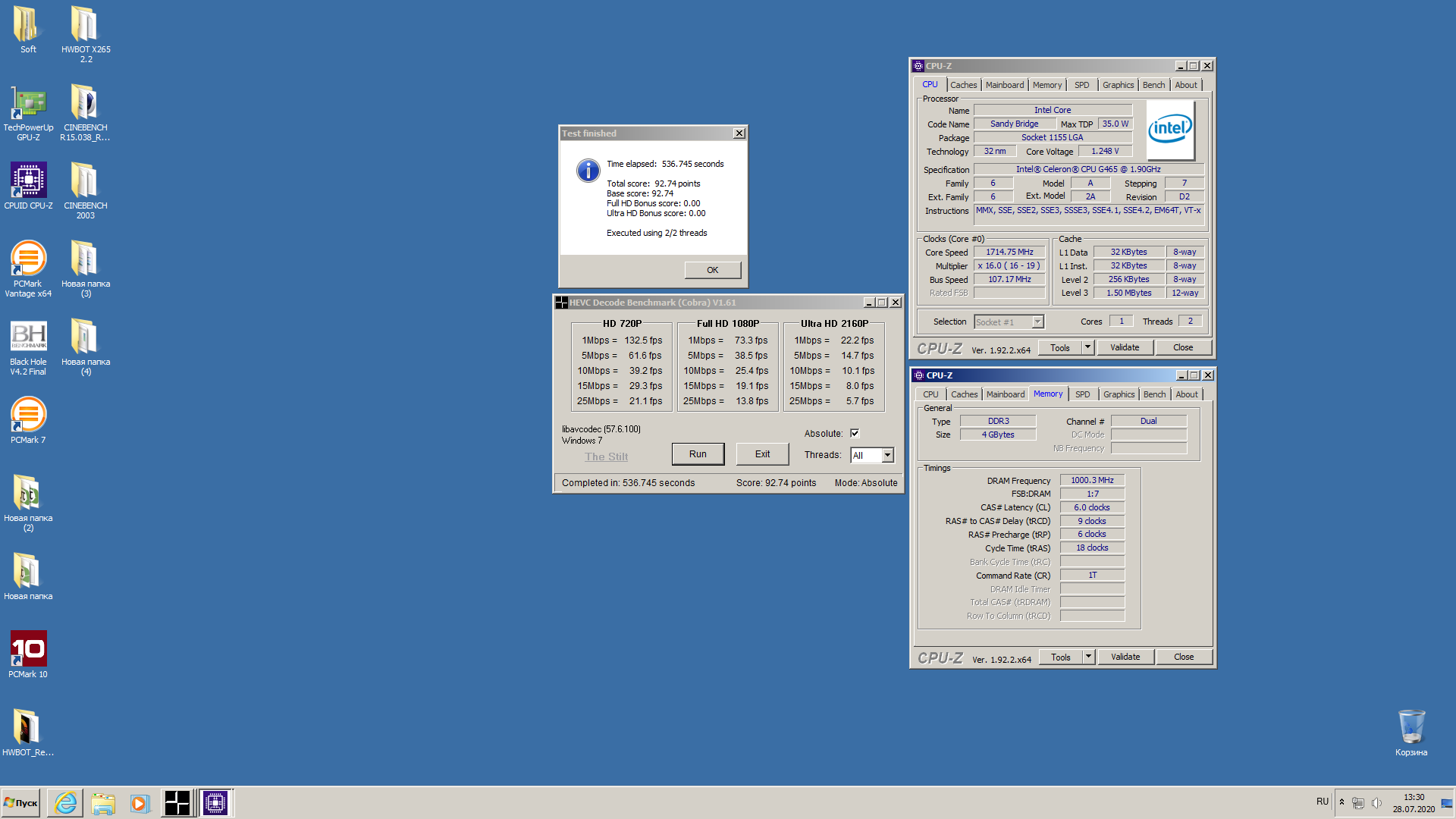Launch Windows Media Player from the taskbar

pyautogui.click(x=140, y=803)
